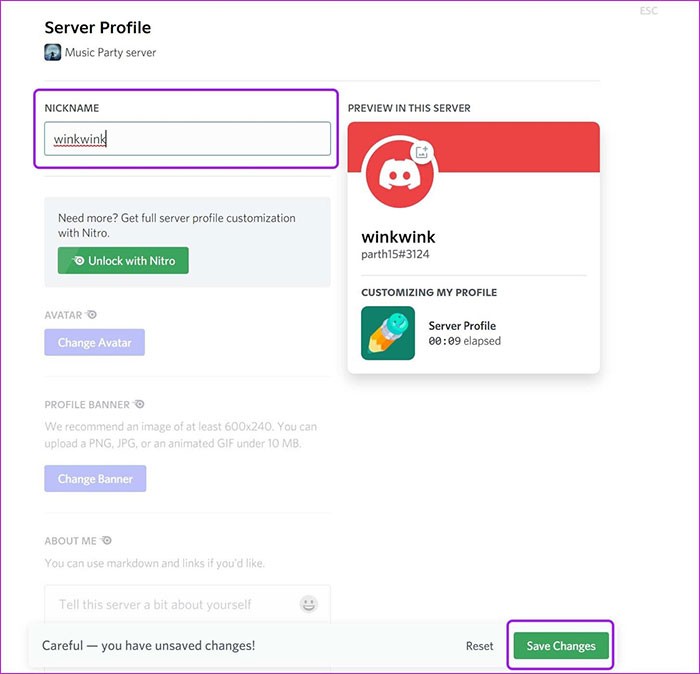
Task: Save the unsaved profile changes
Action: pos(561,646)
